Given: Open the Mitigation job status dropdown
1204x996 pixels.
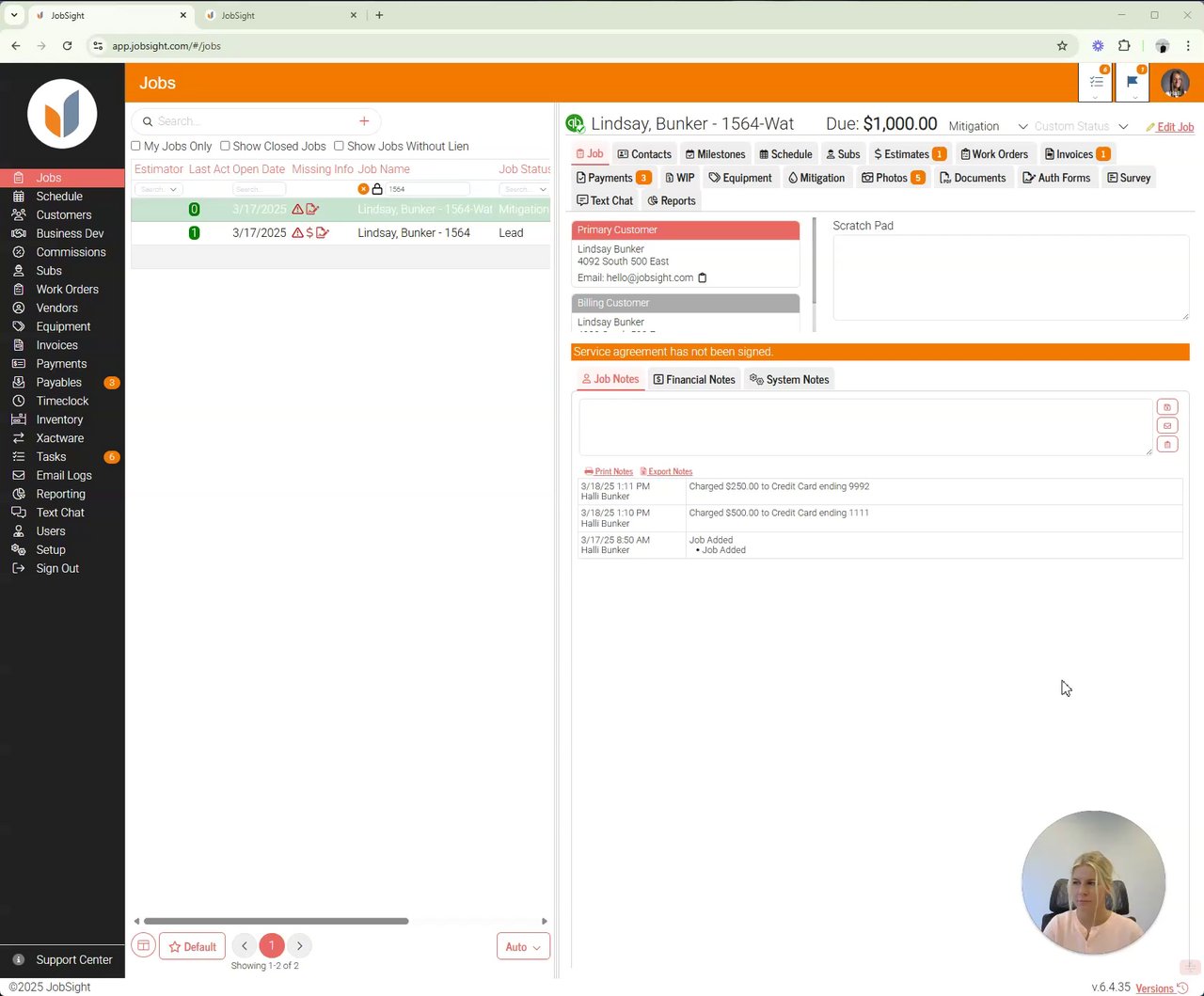Looking at the screenshot, I should click(988, 126).
